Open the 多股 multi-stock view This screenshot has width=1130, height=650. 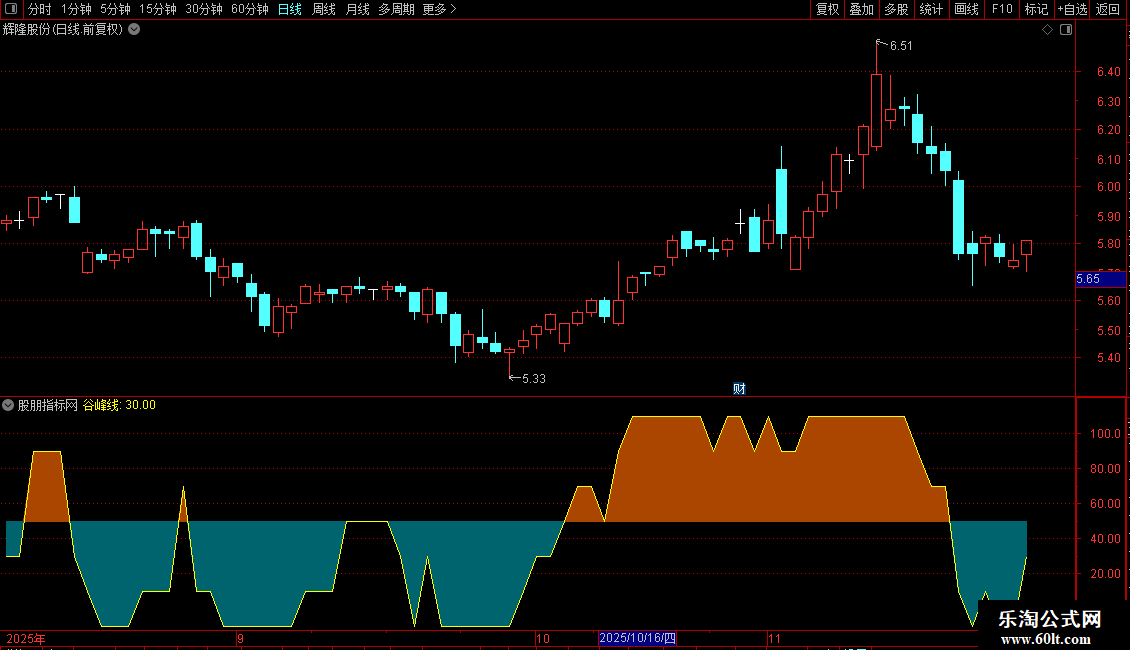click(897, 9)
